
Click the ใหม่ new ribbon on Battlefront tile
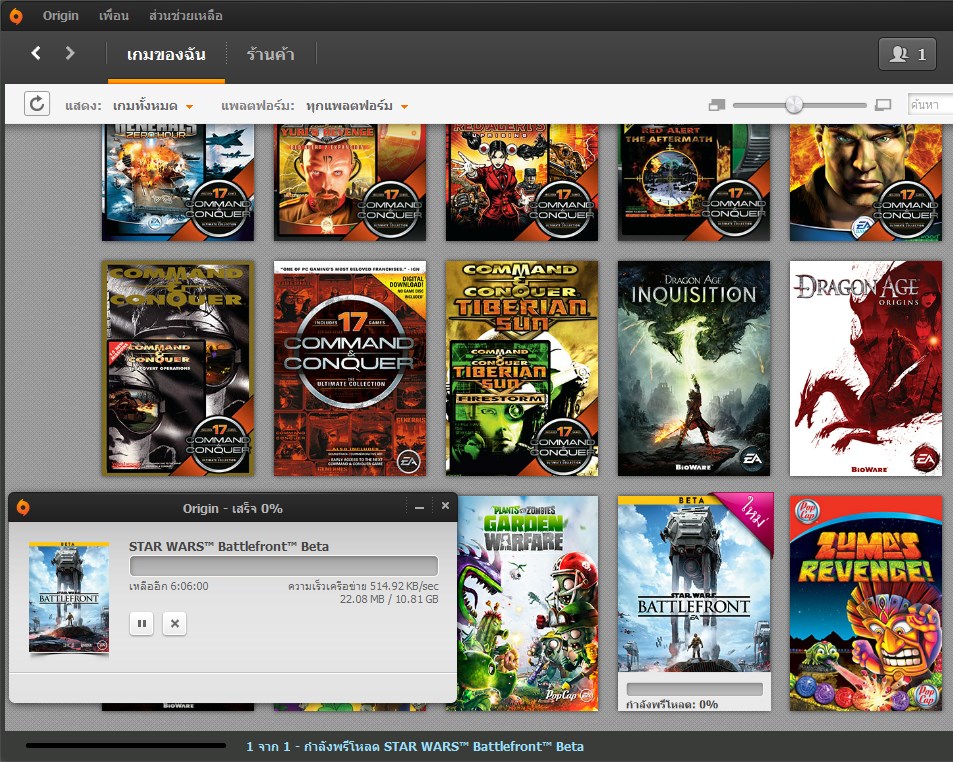pos(751,515)
